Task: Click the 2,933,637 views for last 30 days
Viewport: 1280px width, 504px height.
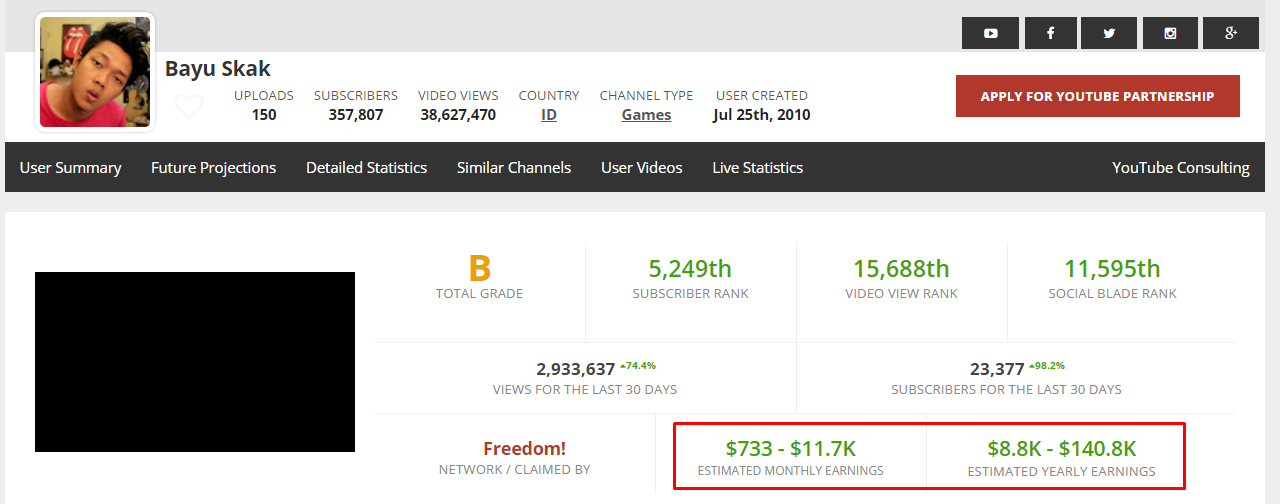Action: point(576,369)
